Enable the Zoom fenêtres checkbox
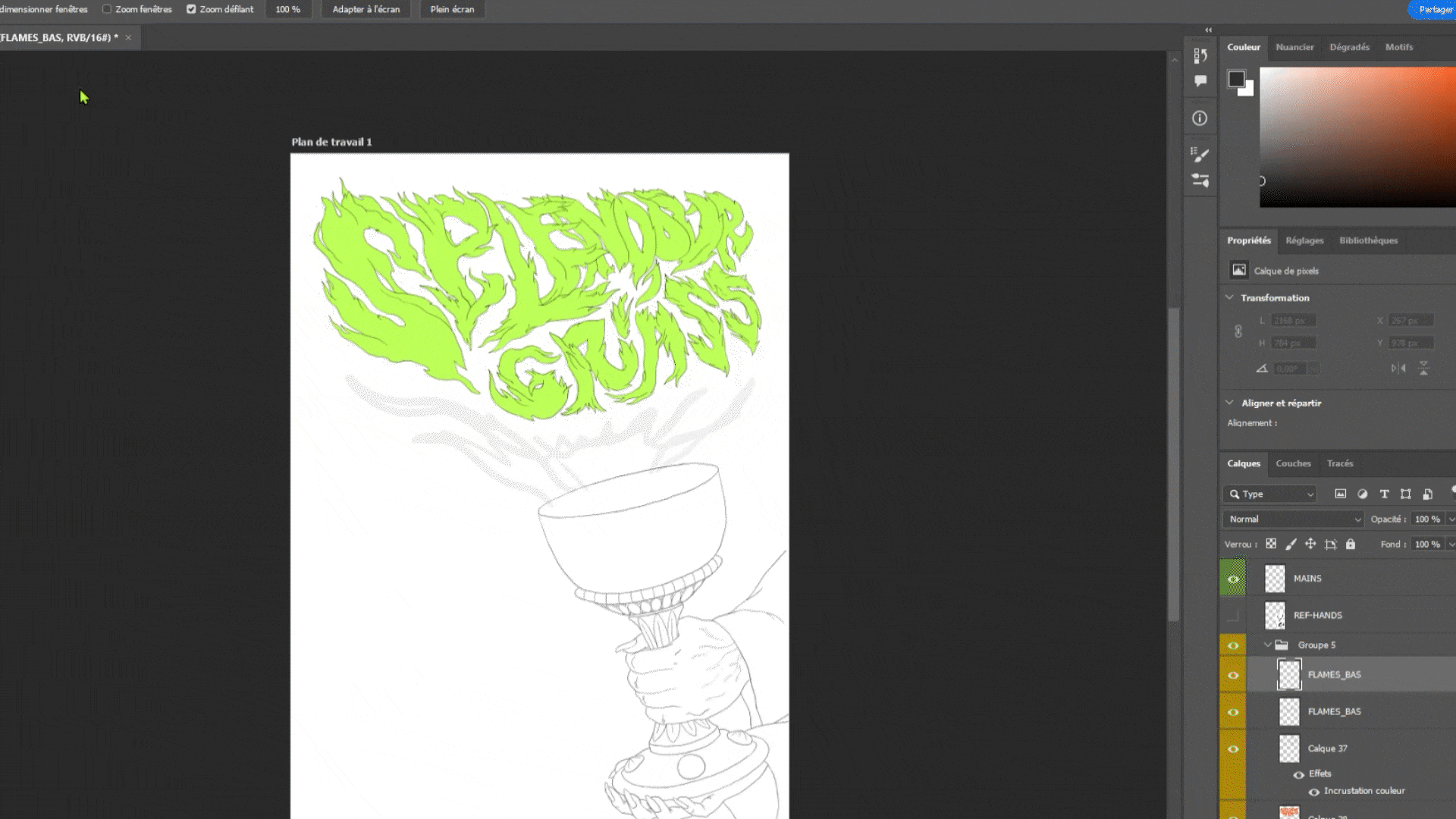The image size is (1456, 819). pyautogui.click(x=107, y=9)
